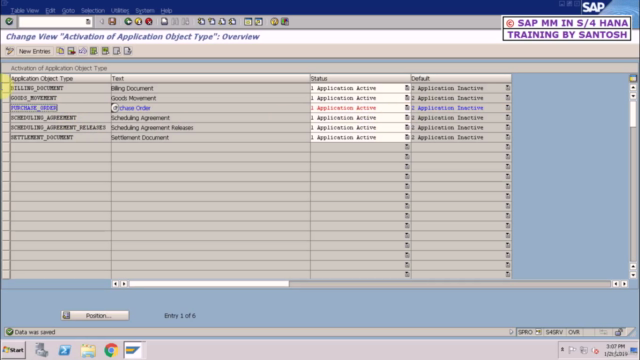Select the SETTLEMENT_DOCUMENT row selector

click(6, 138)
